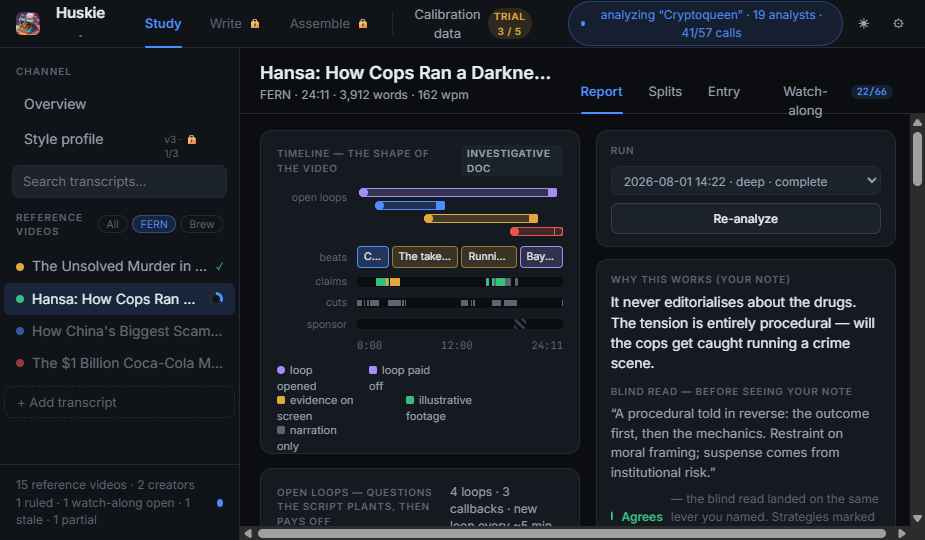Click the blue status dot in sidebar footer
The height and width of the screenshot is (540, 925).
click(x=220, y=503)
